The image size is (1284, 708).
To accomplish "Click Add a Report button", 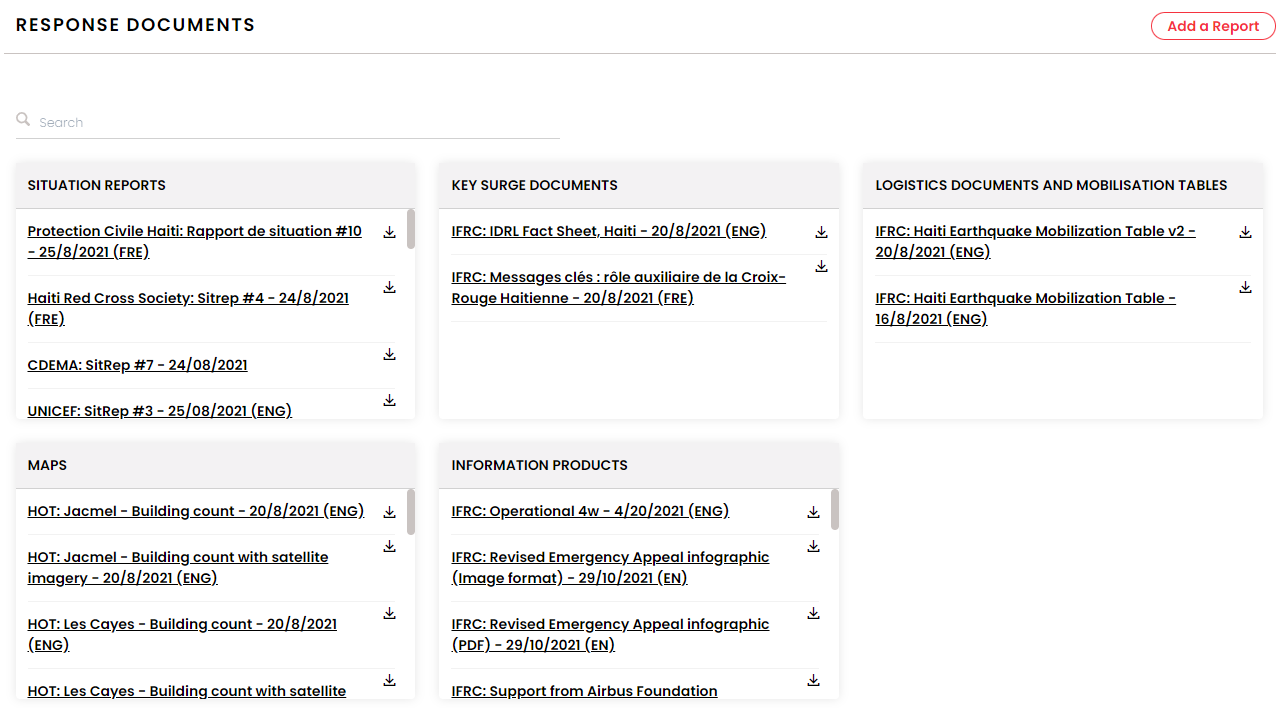I will (x=1213, y=26).
